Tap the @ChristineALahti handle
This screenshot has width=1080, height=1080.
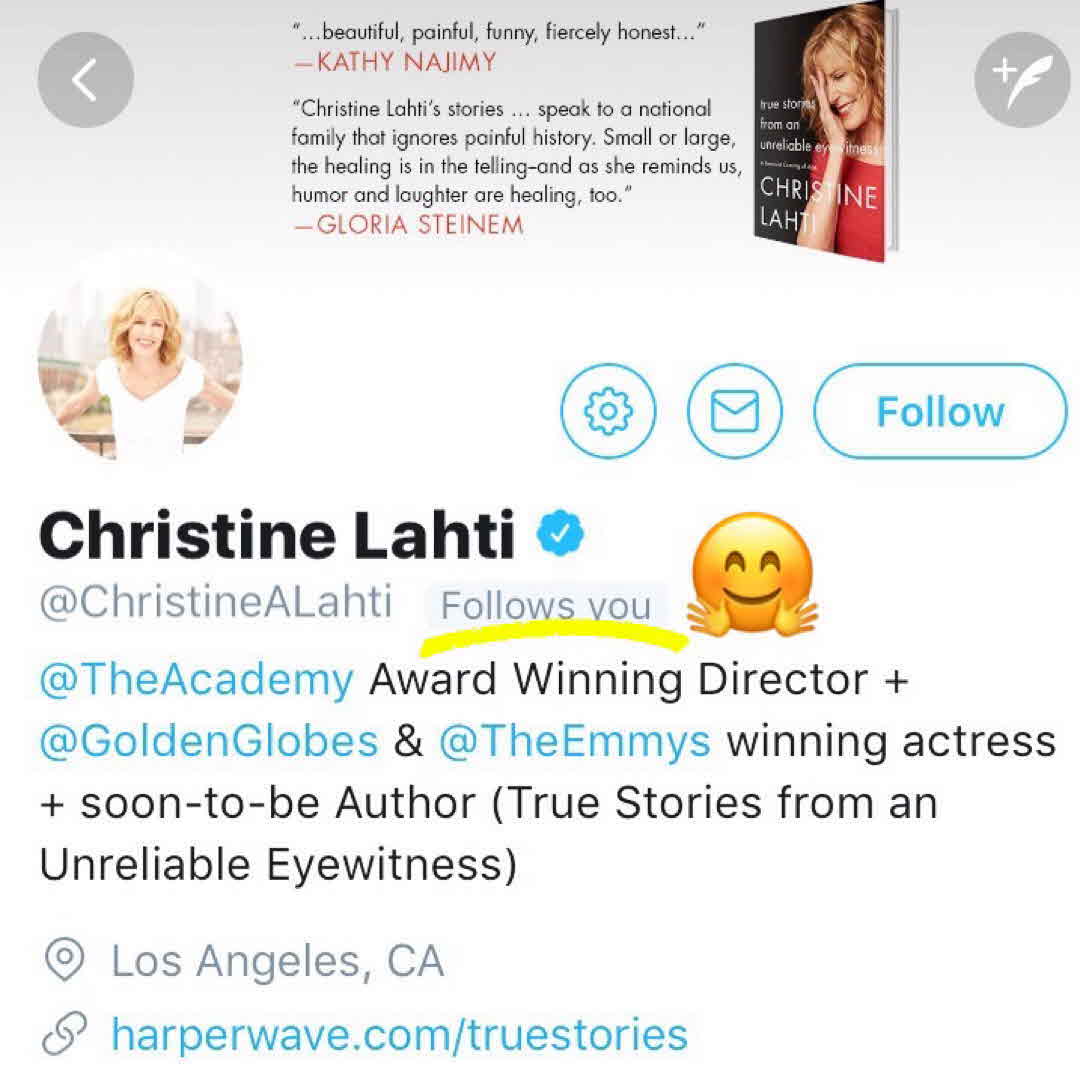(216, 602)
